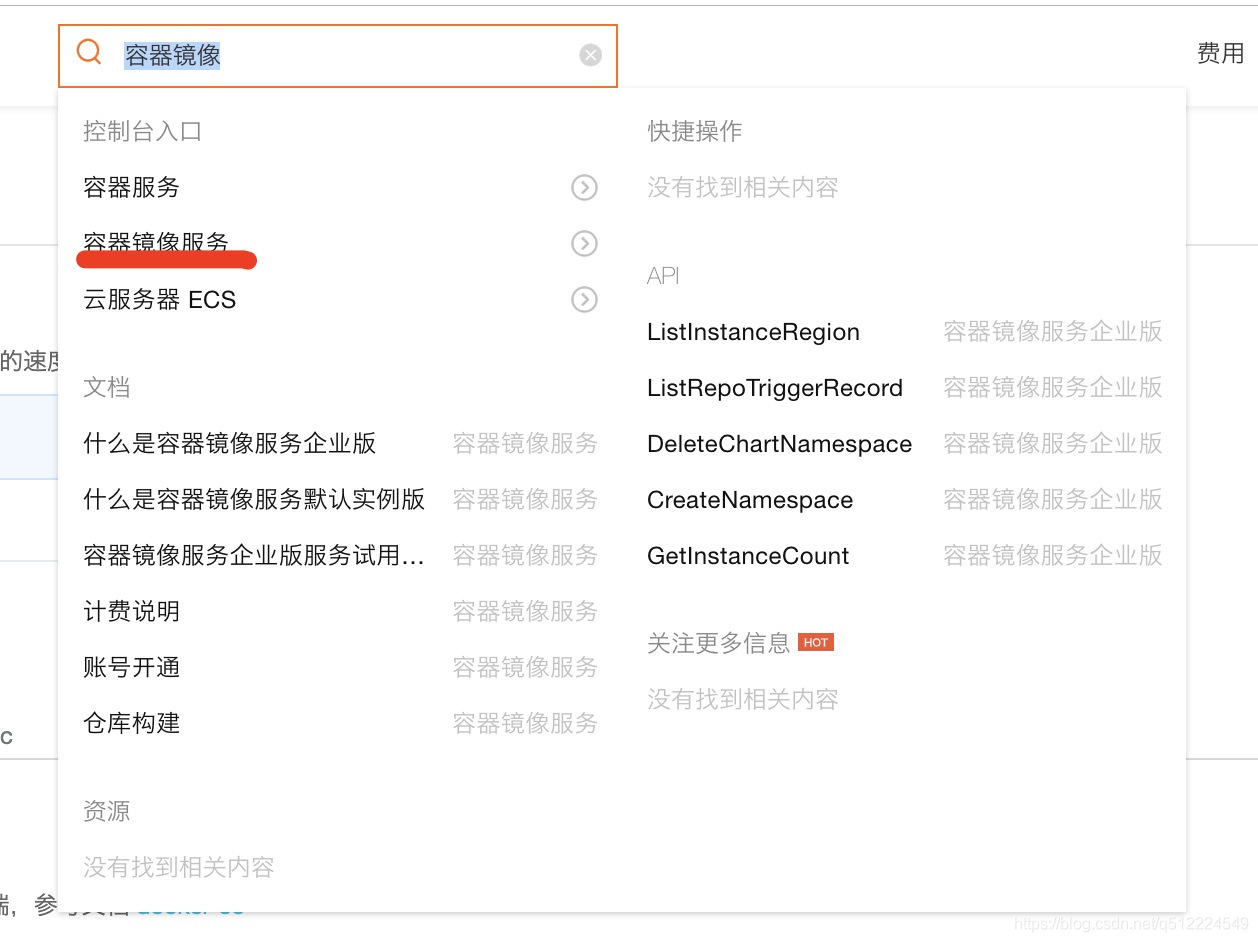Click 容器镜像服务企业版 label beside ListInstanceRegion

coord(1053,332)
